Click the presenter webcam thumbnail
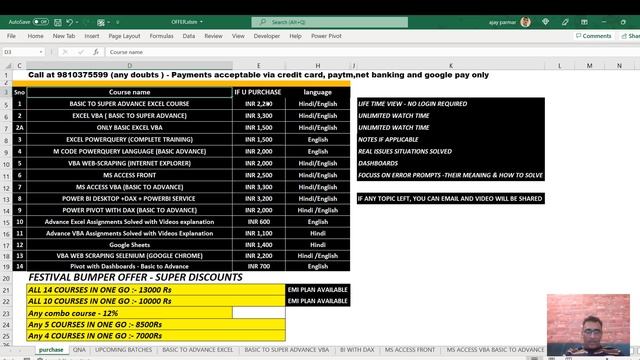The width and height of the screenshot is (640, 360). (x=588, y=325)
